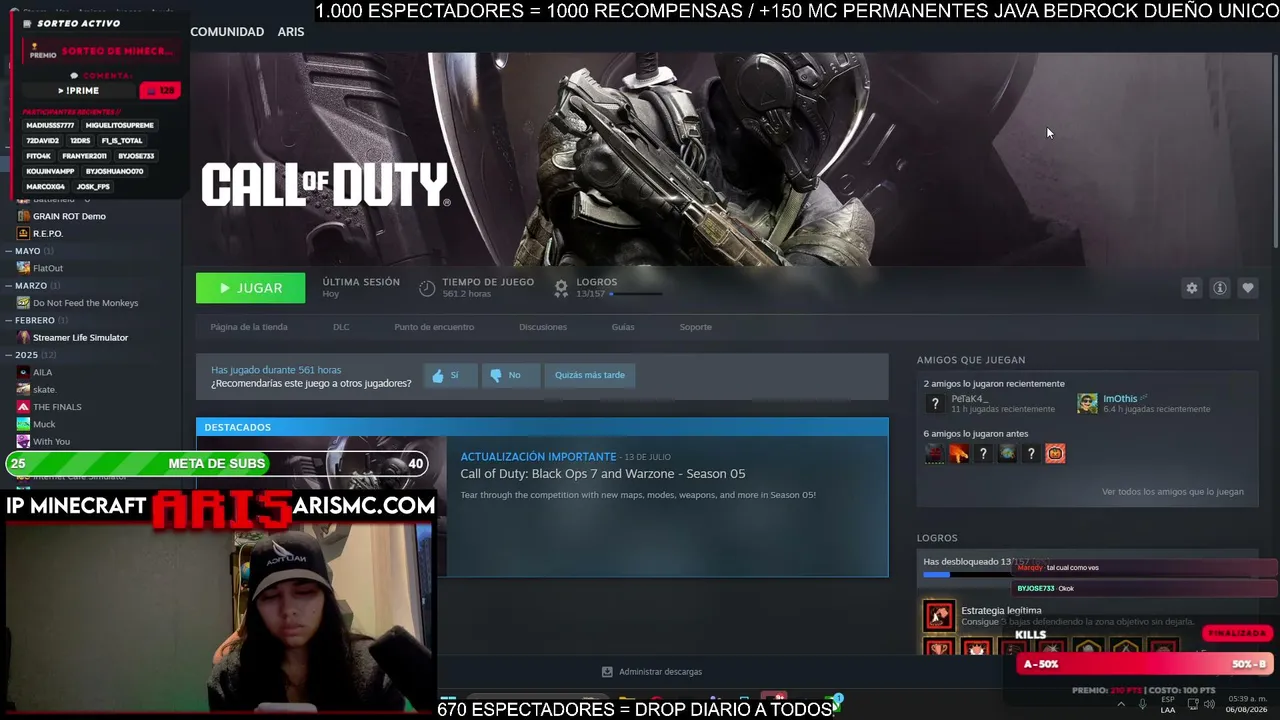Image resolution: width=1280 pixels, height=720 pixels.
Task: Open friend PeTaK4_ avatar
Action: click(935, 403)
